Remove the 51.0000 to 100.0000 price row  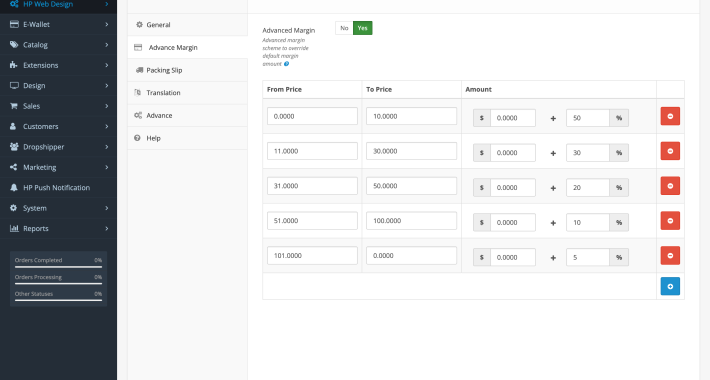tap(670, 221)
